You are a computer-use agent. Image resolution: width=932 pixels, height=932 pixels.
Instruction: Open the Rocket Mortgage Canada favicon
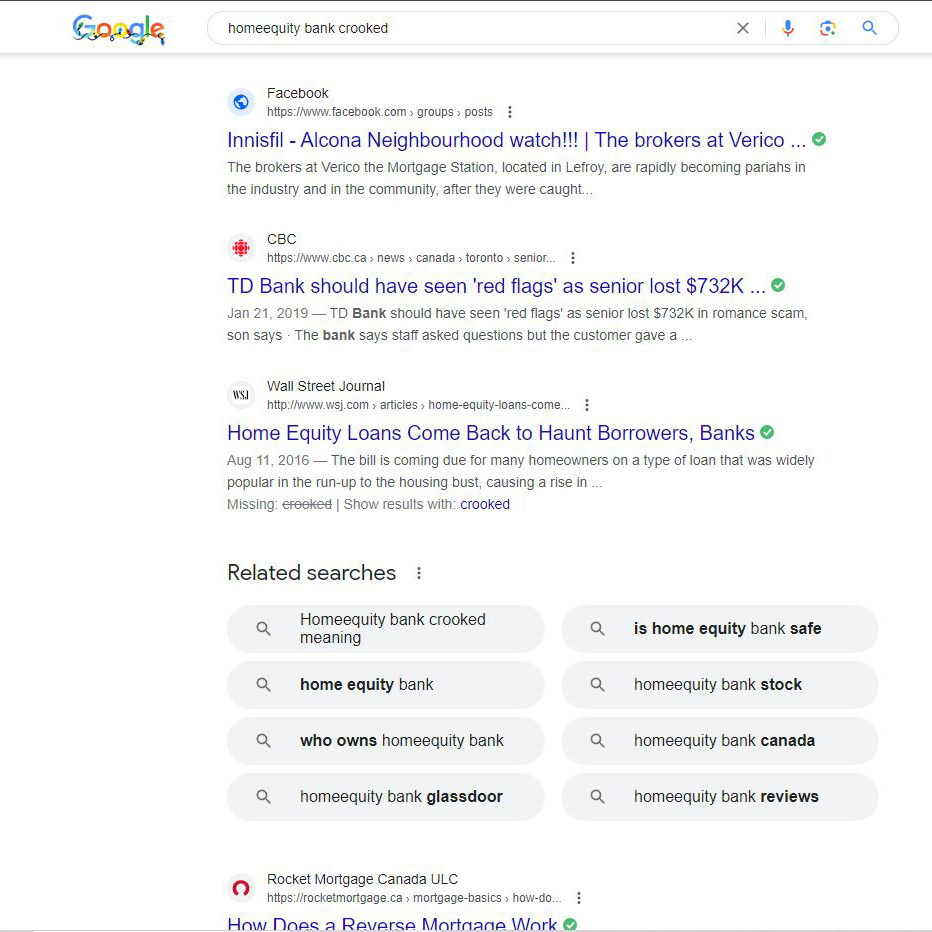coord(241,888)
